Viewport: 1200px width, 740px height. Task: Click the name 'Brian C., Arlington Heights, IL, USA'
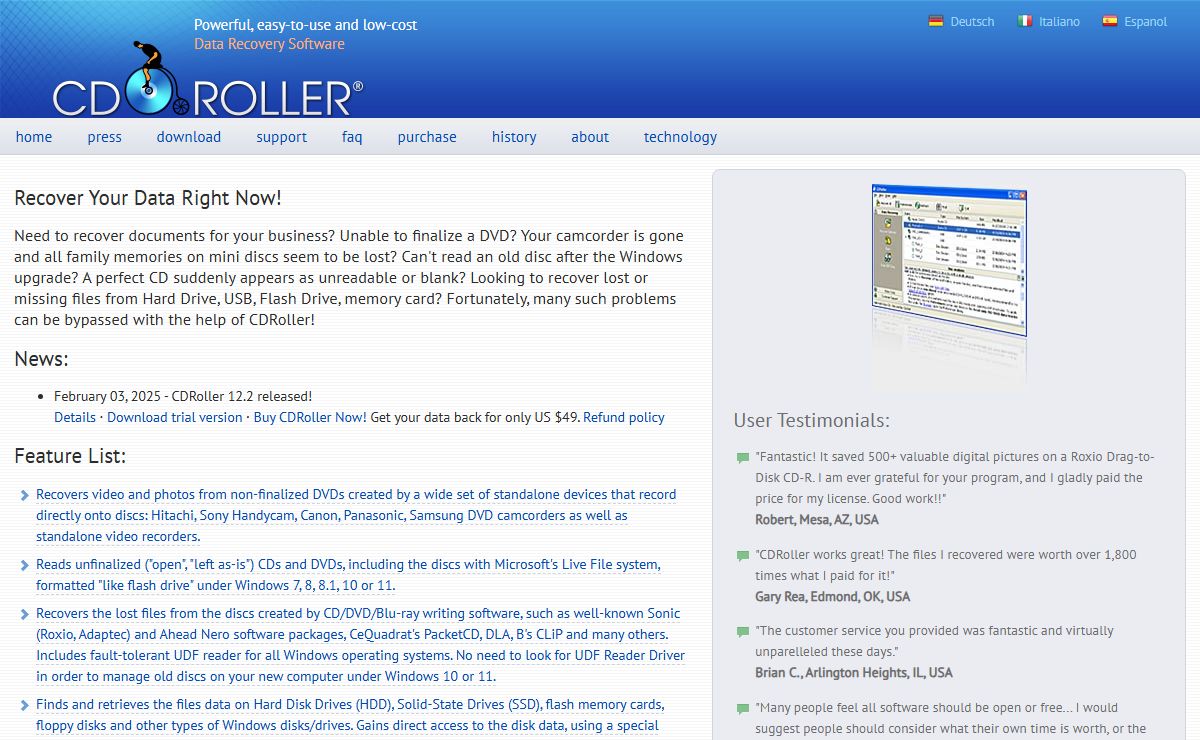coord(854,673)
